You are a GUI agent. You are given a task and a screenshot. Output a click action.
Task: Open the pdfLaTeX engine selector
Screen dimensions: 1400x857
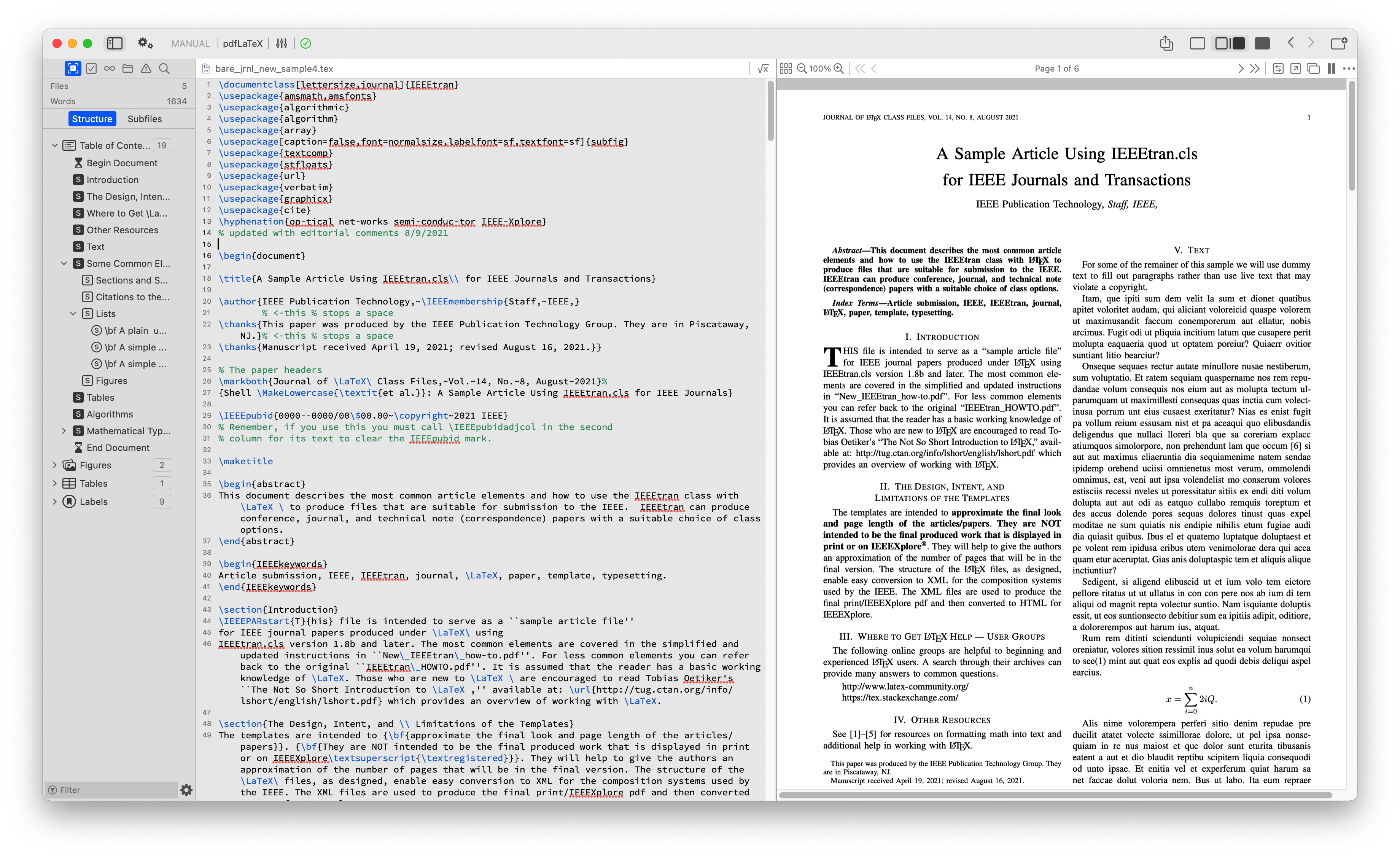243,43
